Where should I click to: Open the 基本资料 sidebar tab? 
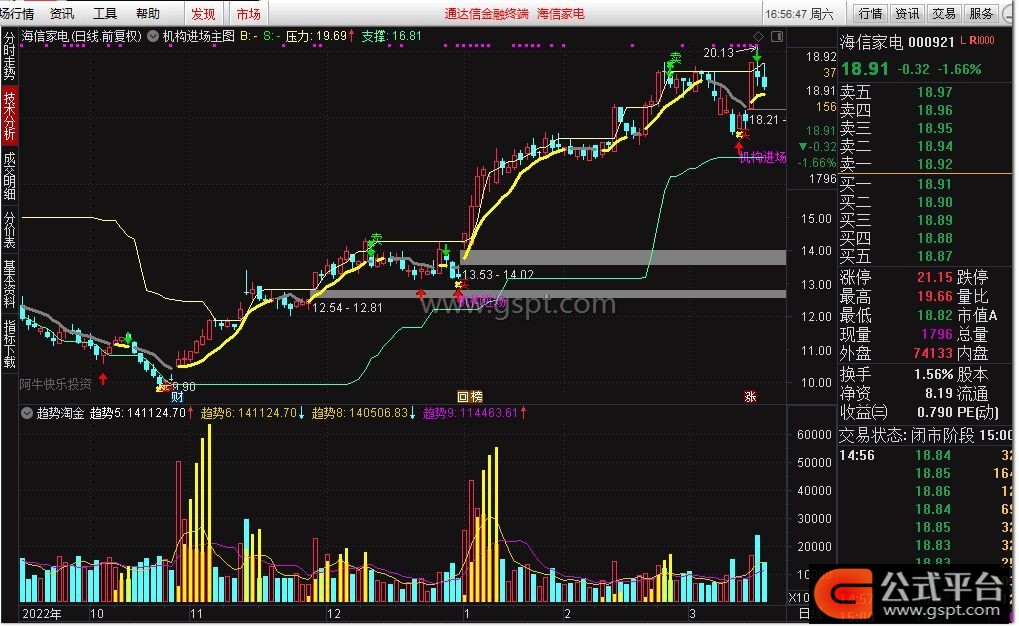click(x=9, y=283)
